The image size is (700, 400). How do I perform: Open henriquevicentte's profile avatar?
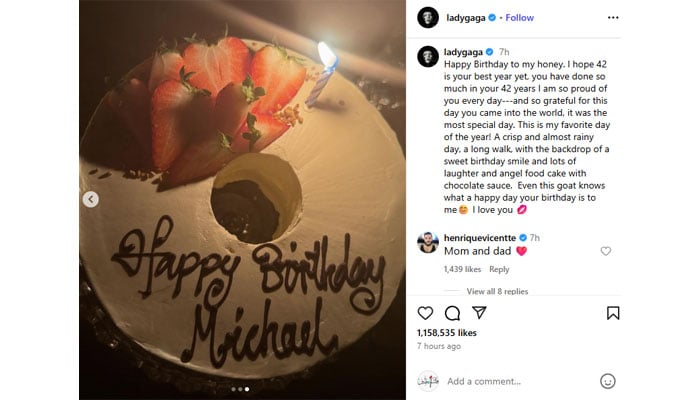click(x=427, y=242)
